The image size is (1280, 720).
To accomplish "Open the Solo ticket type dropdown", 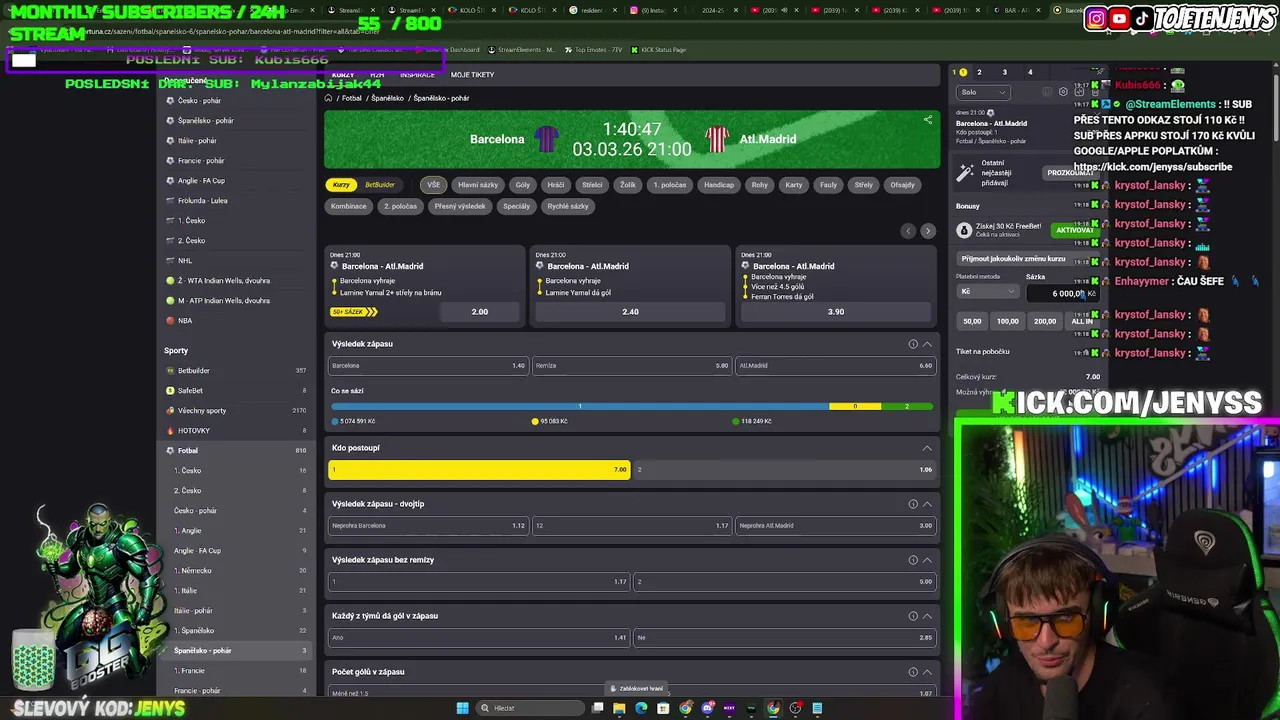I will (x=982, y=92).
